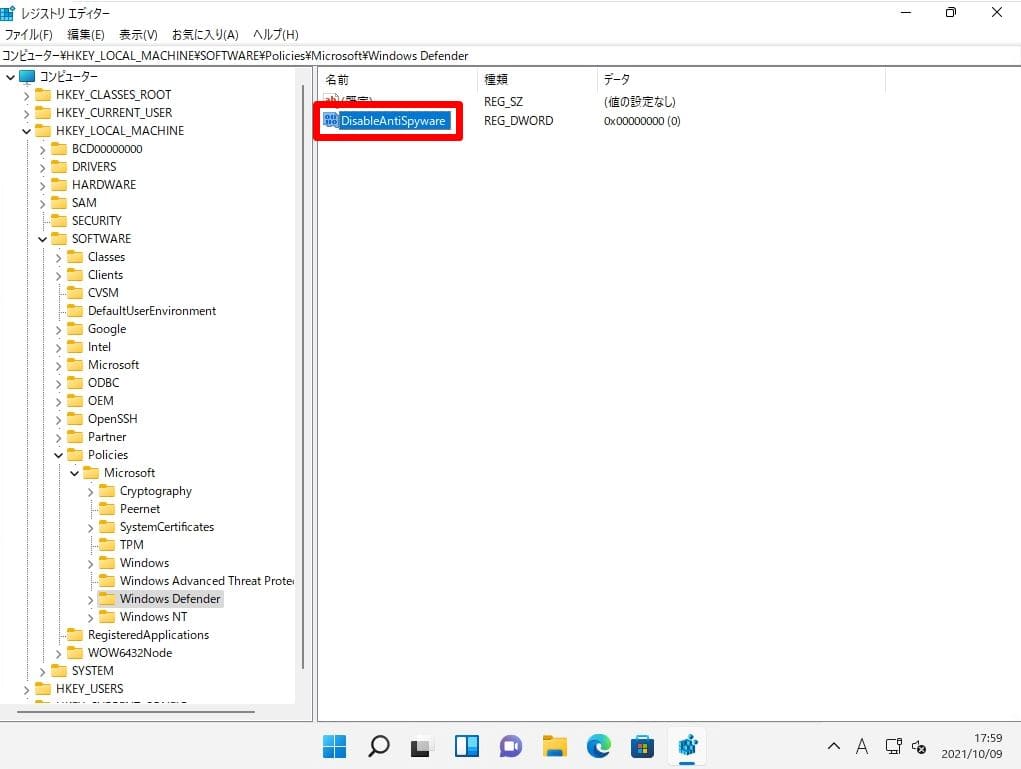The height and width of the screenshot is (769, 1021).
Task: Expand the HARDWARE key
Action: (42, 185)
